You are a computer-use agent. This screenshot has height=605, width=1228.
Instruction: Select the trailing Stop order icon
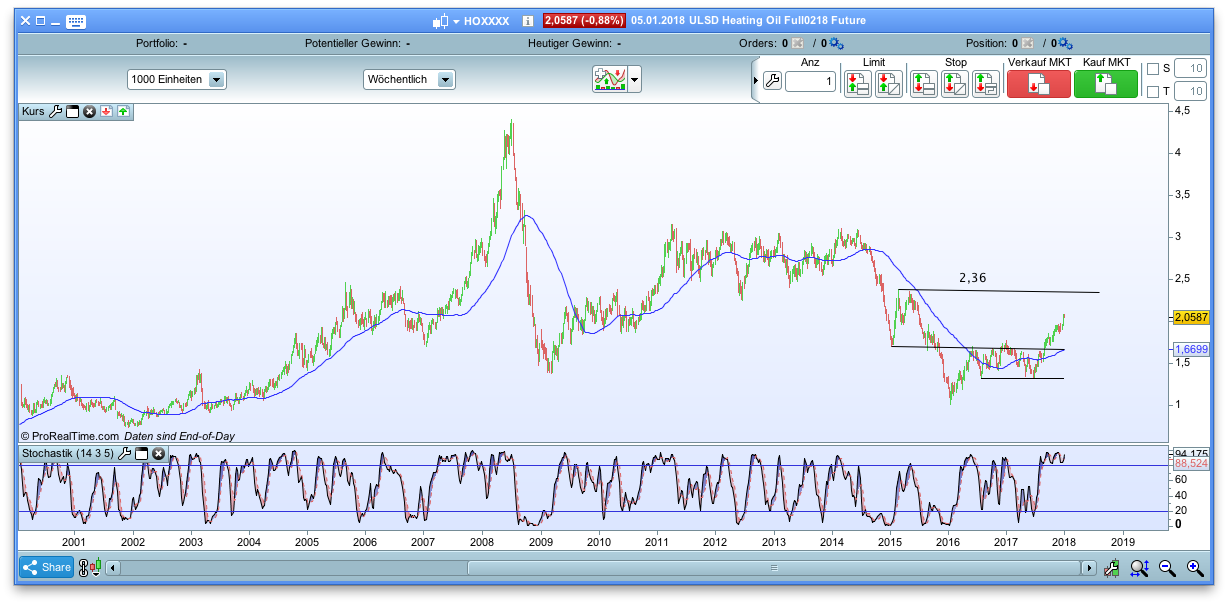pos(983,83)
